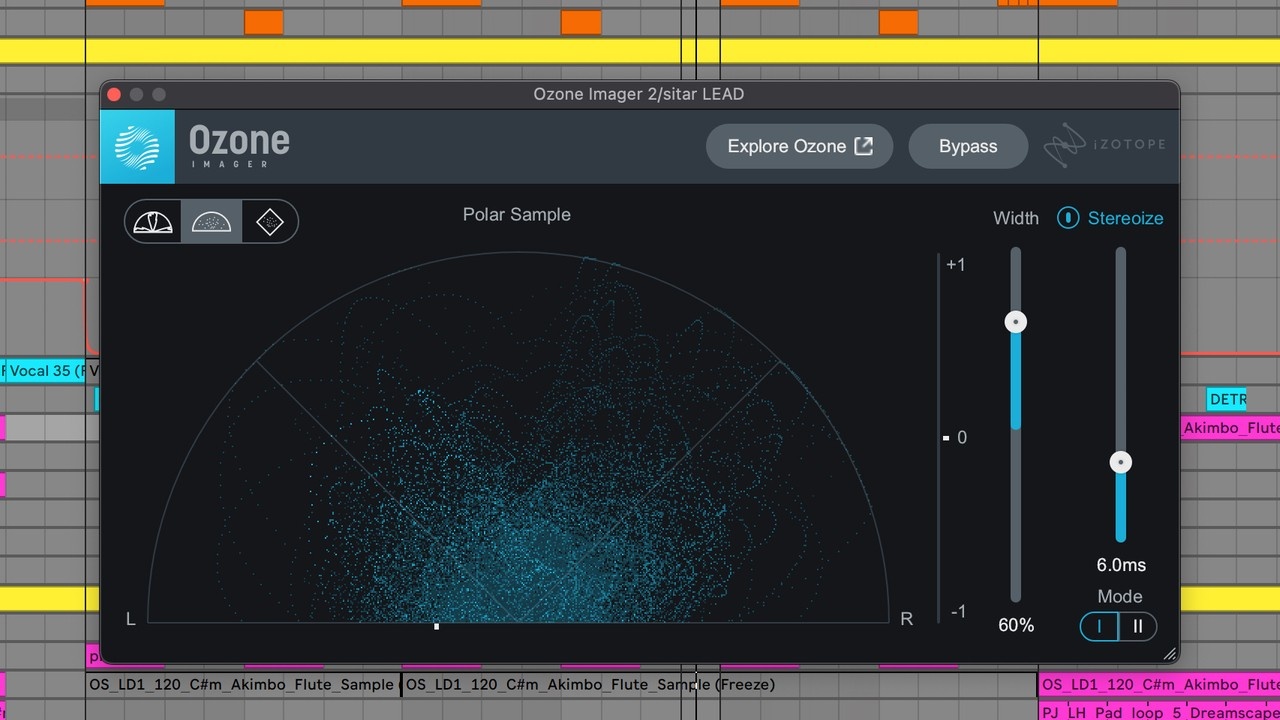Select Stereoize Mode II
This screenshot has width=1280, height=720.
coord(1138,626)
